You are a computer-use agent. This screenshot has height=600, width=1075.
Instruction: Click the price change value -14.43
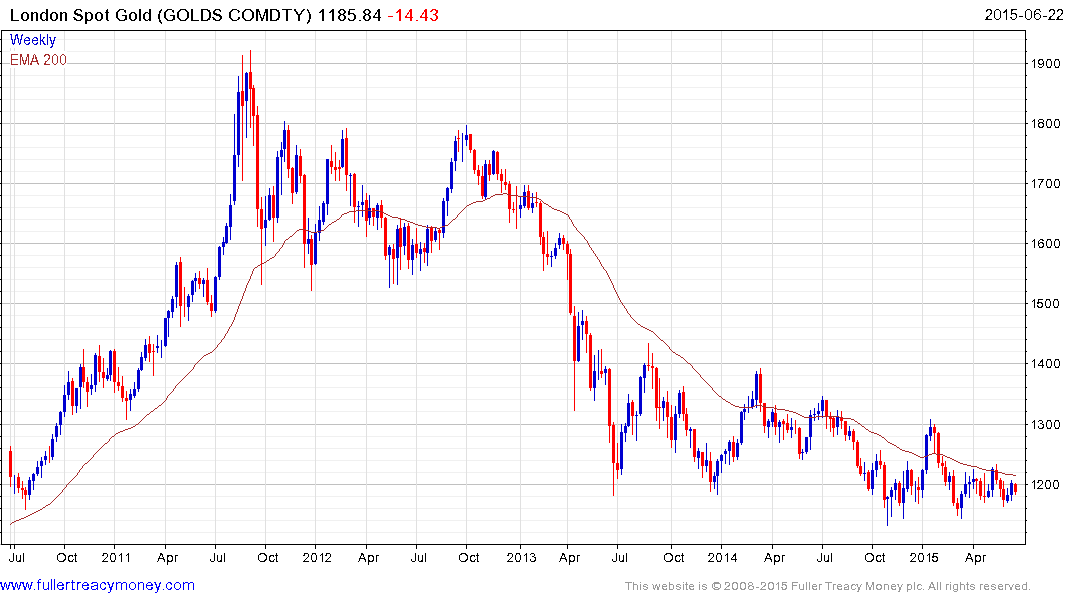tap(413, 15)
